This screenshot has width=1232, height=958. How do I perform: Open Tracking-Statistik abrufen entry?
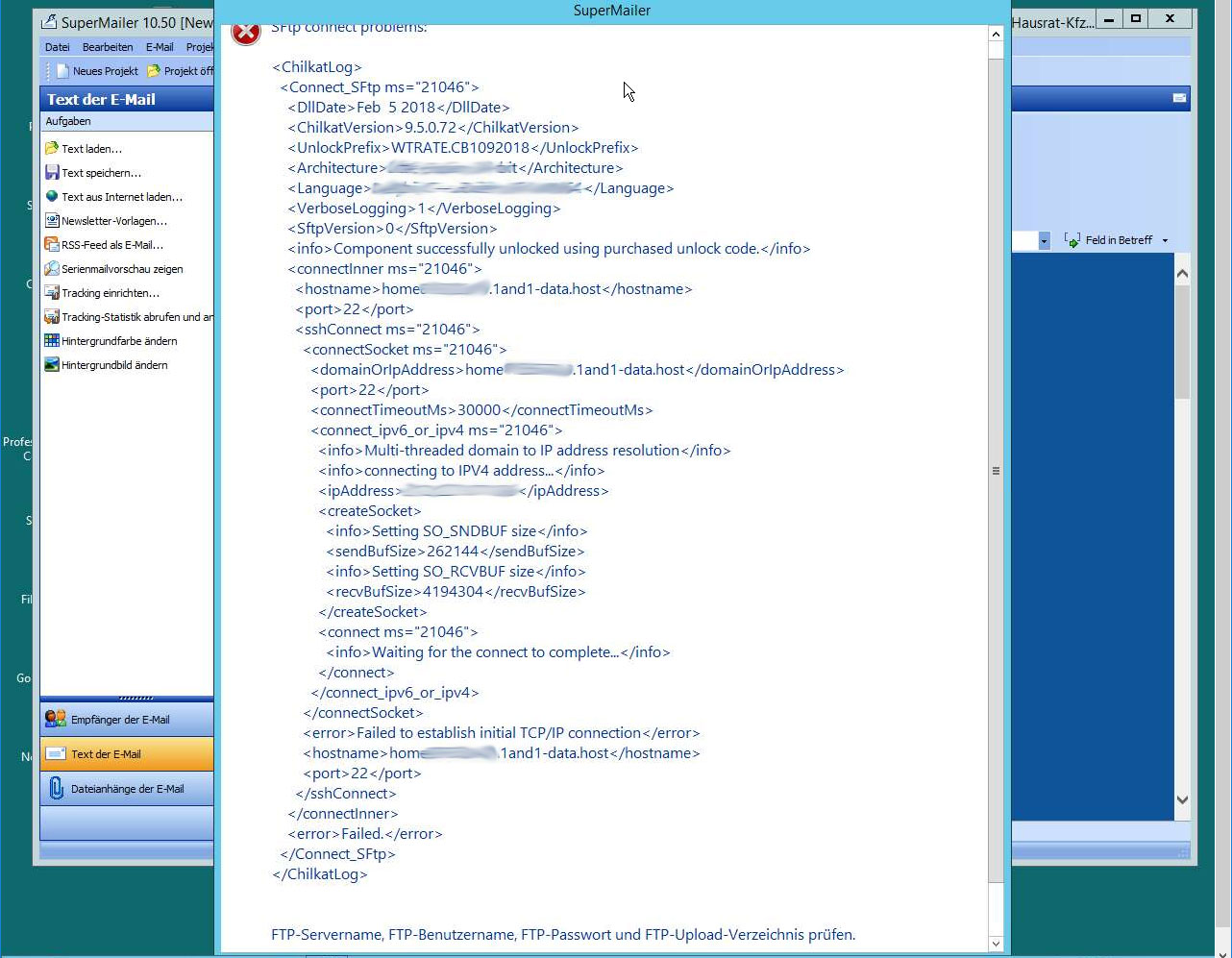point(137,317)
